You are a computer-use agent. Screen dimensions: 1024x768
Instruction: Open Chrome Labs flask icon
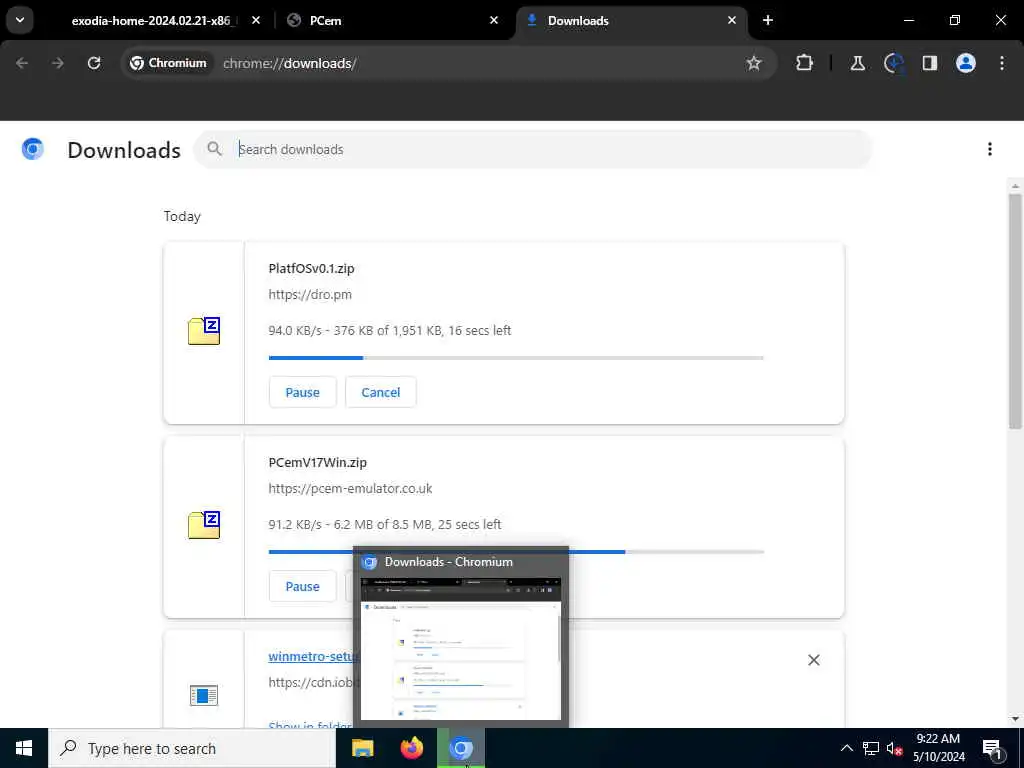click(x=857, y=63)
